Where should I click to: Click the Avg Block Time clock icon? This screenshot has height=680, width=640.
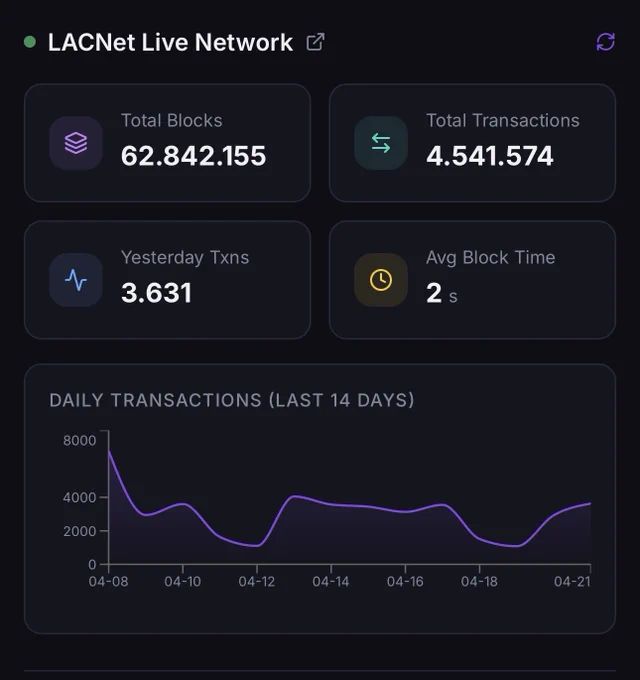[x=381, y=280]
